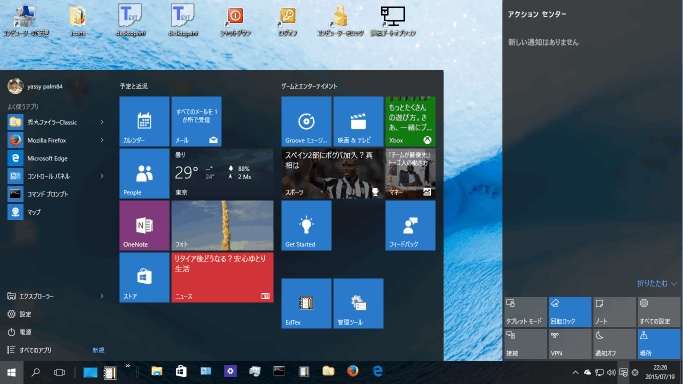The image size is (683, 384).
Task: Open the OneNote tile
Action: click(144, 226)
